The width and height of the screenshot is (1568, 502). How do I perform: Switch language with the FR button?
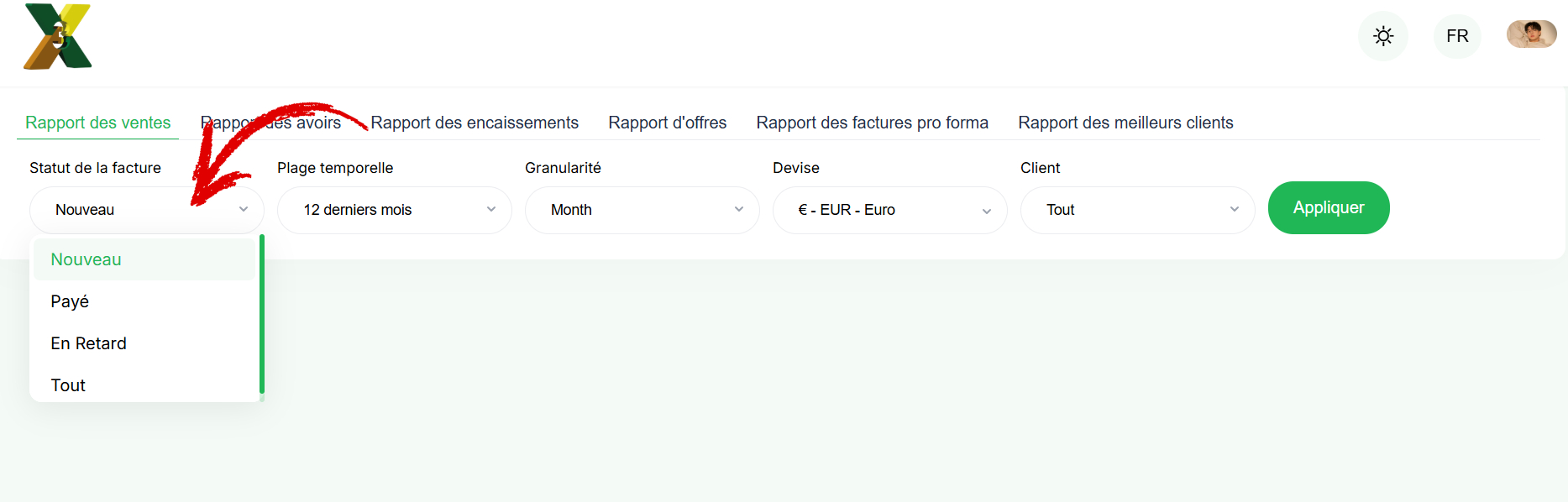(x=1457, y=36)
